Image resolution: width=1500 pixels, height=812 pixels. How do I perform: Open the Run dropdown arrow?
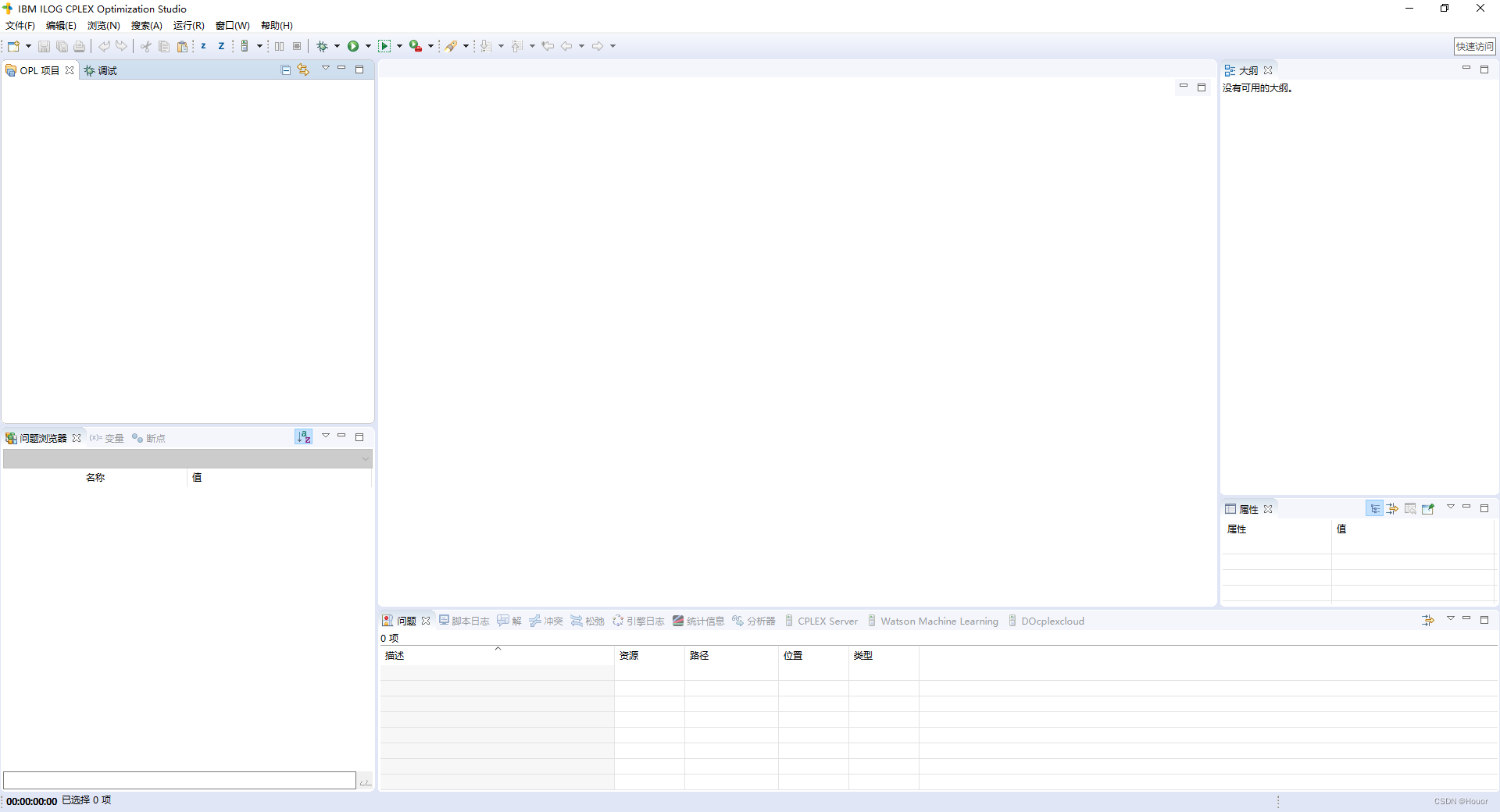pyautogui.click(x=368, y=46)
